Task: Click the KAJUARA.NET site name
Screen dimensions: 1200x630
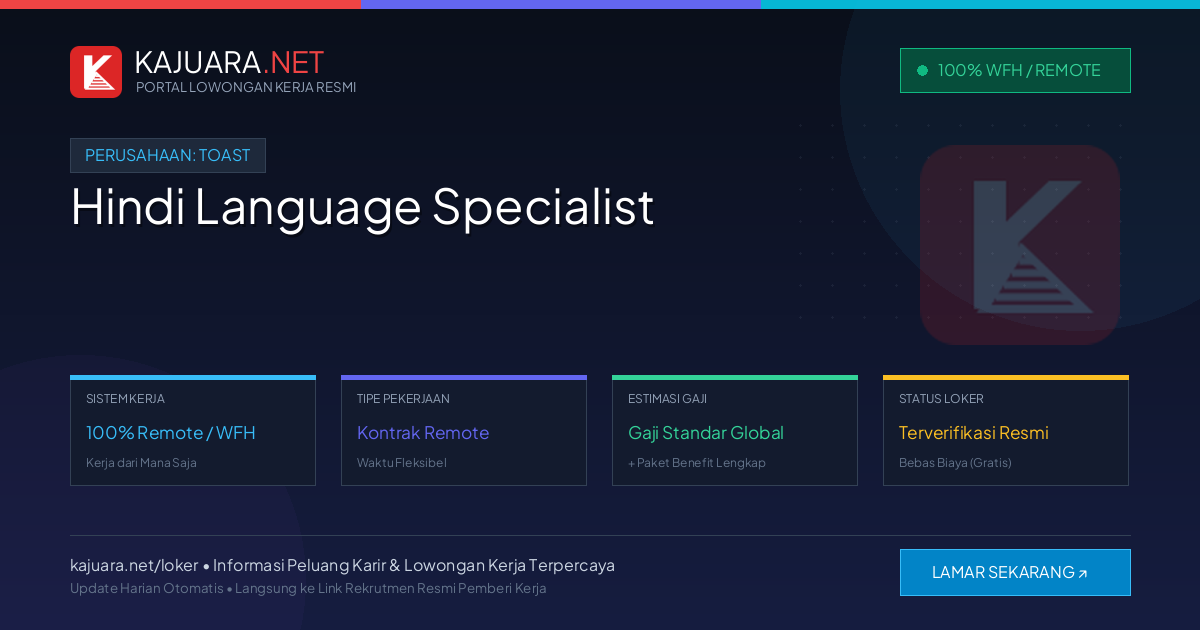Action: click(x=229, y=62)
